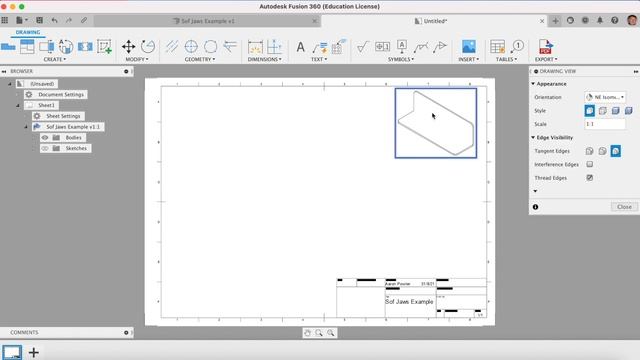Screen dimensions: 640x360
Task: Select the Text tool letter A
Action: pos(300,47)
